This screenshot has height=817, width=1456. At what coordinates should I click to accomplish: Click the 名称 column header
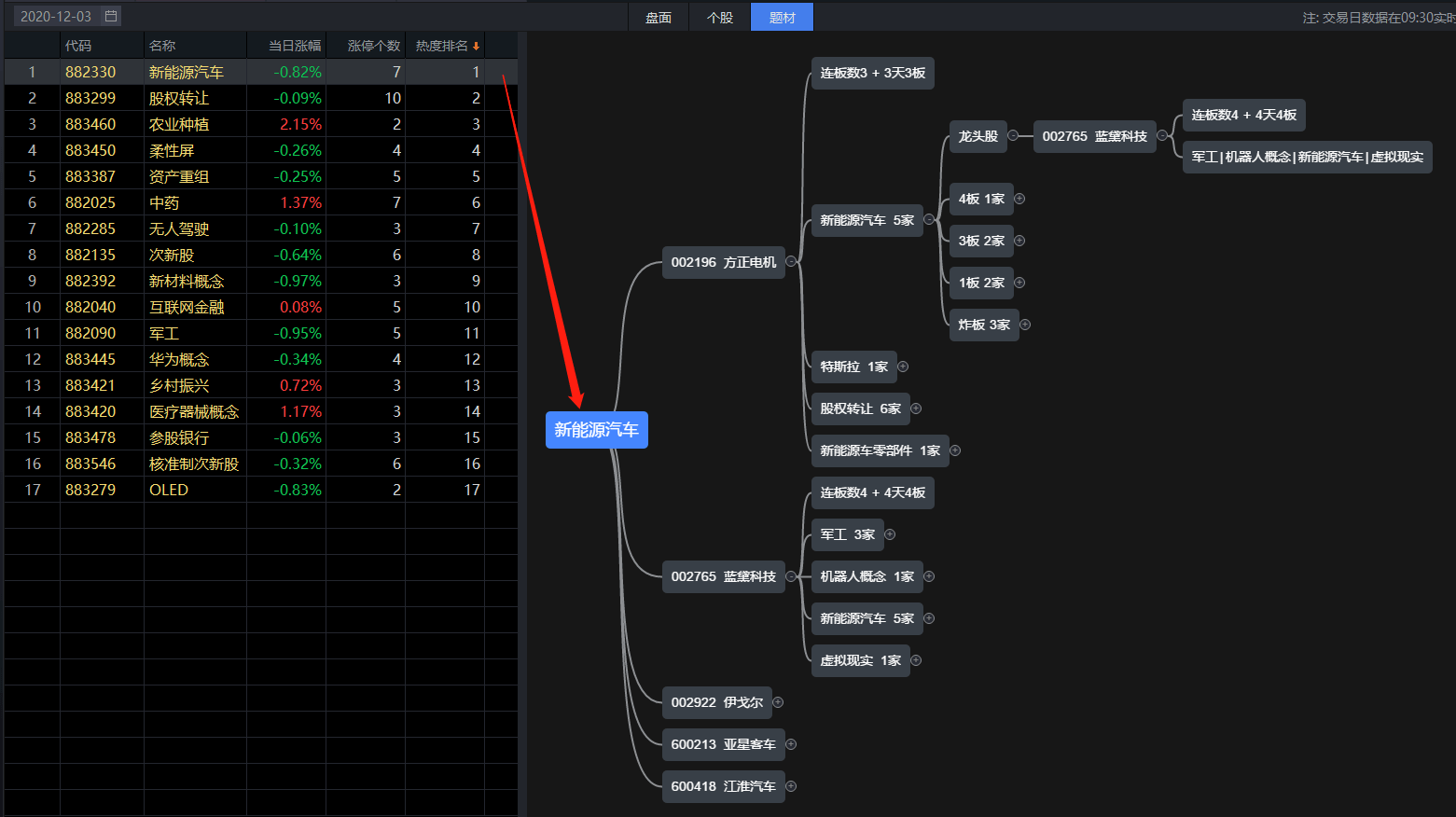tap(195, 45)
